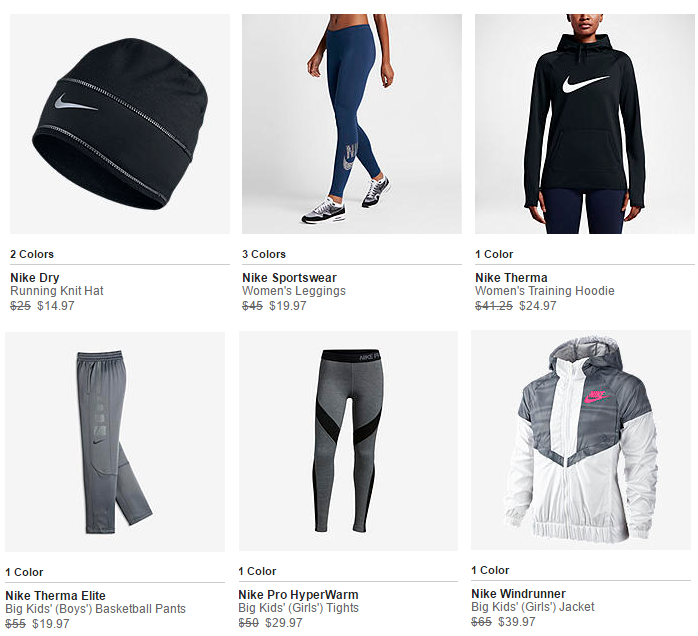
Task: Click the Nike Therma Elite product title
Action: coord(55,595)
